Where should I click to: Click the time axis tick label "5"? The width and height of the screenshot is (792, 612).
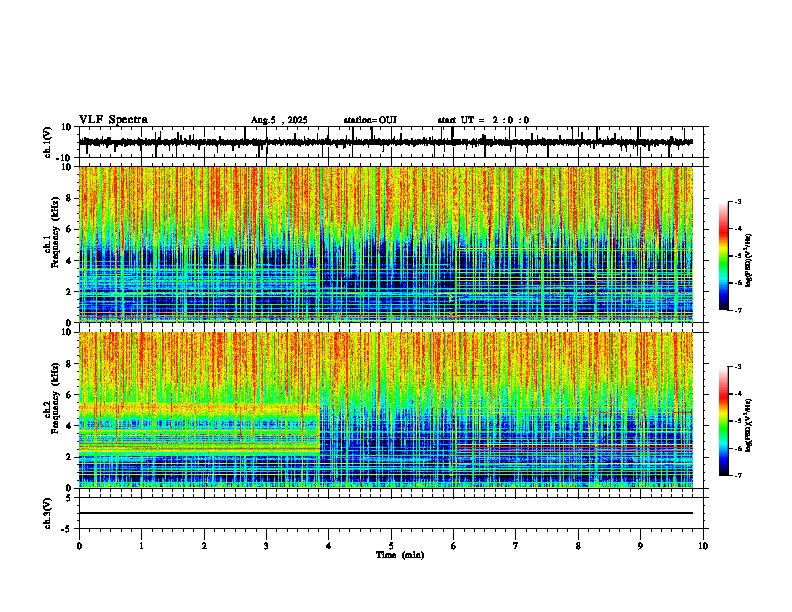pyautogui.click(x=391, y=546)
